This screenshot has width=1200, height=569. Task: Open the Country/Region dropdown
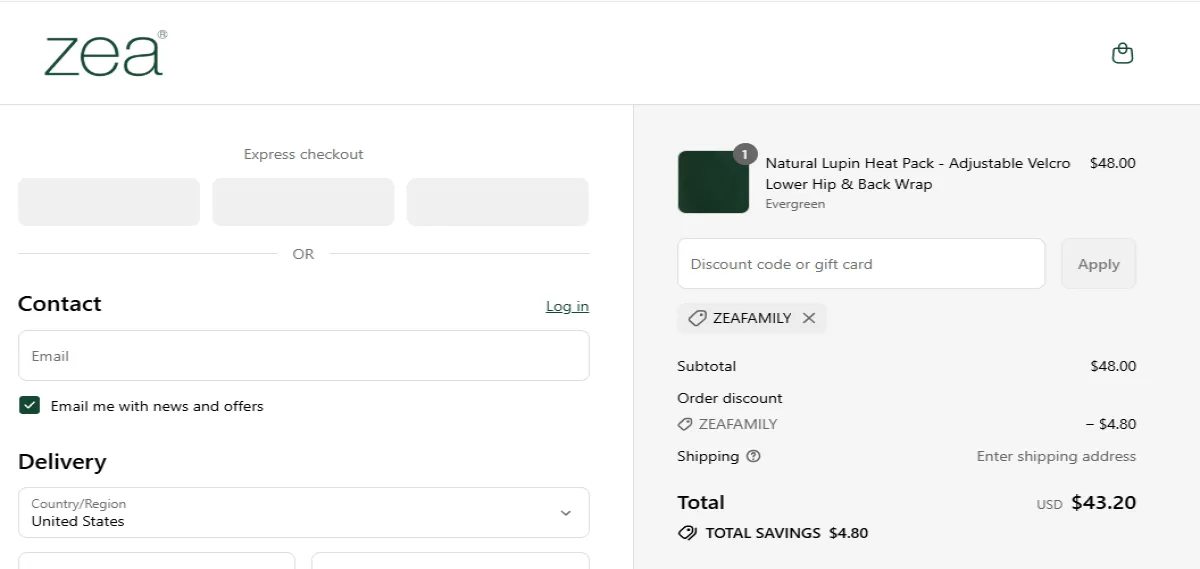click(304, 512)
